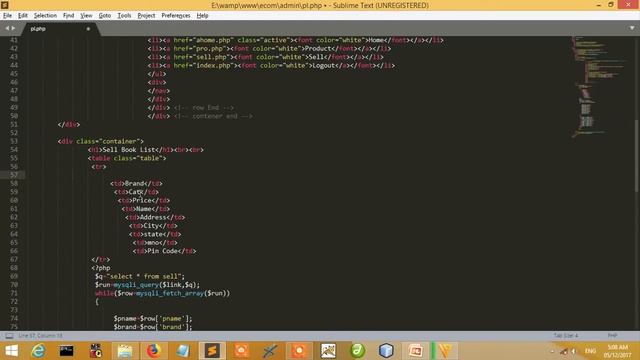Click the ENG language indicator
Viewport: 640px width, 360px height.
pyautogui.click(x=590, y=351)
